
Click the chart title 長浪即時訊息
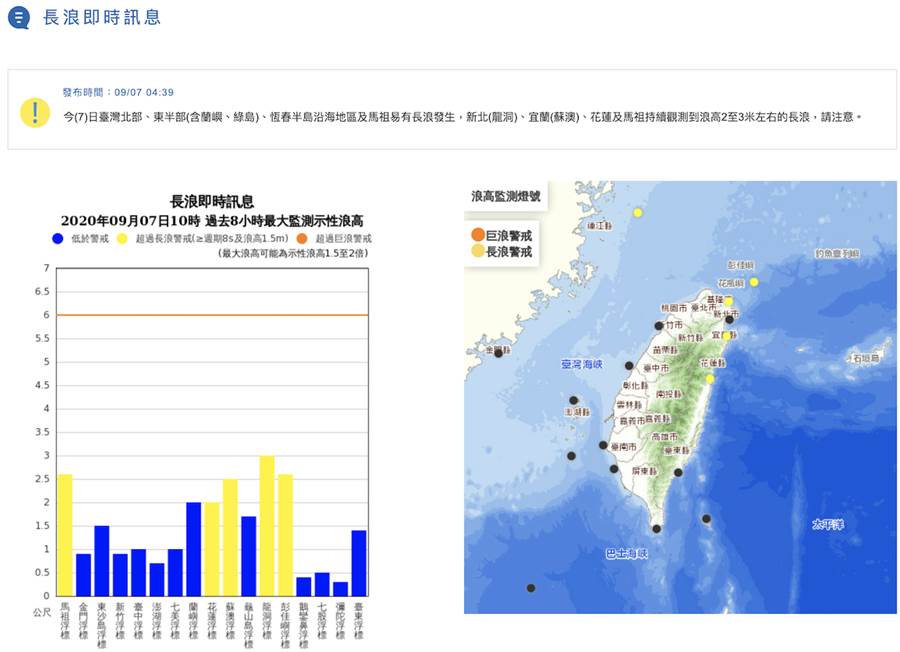[212, 201]
